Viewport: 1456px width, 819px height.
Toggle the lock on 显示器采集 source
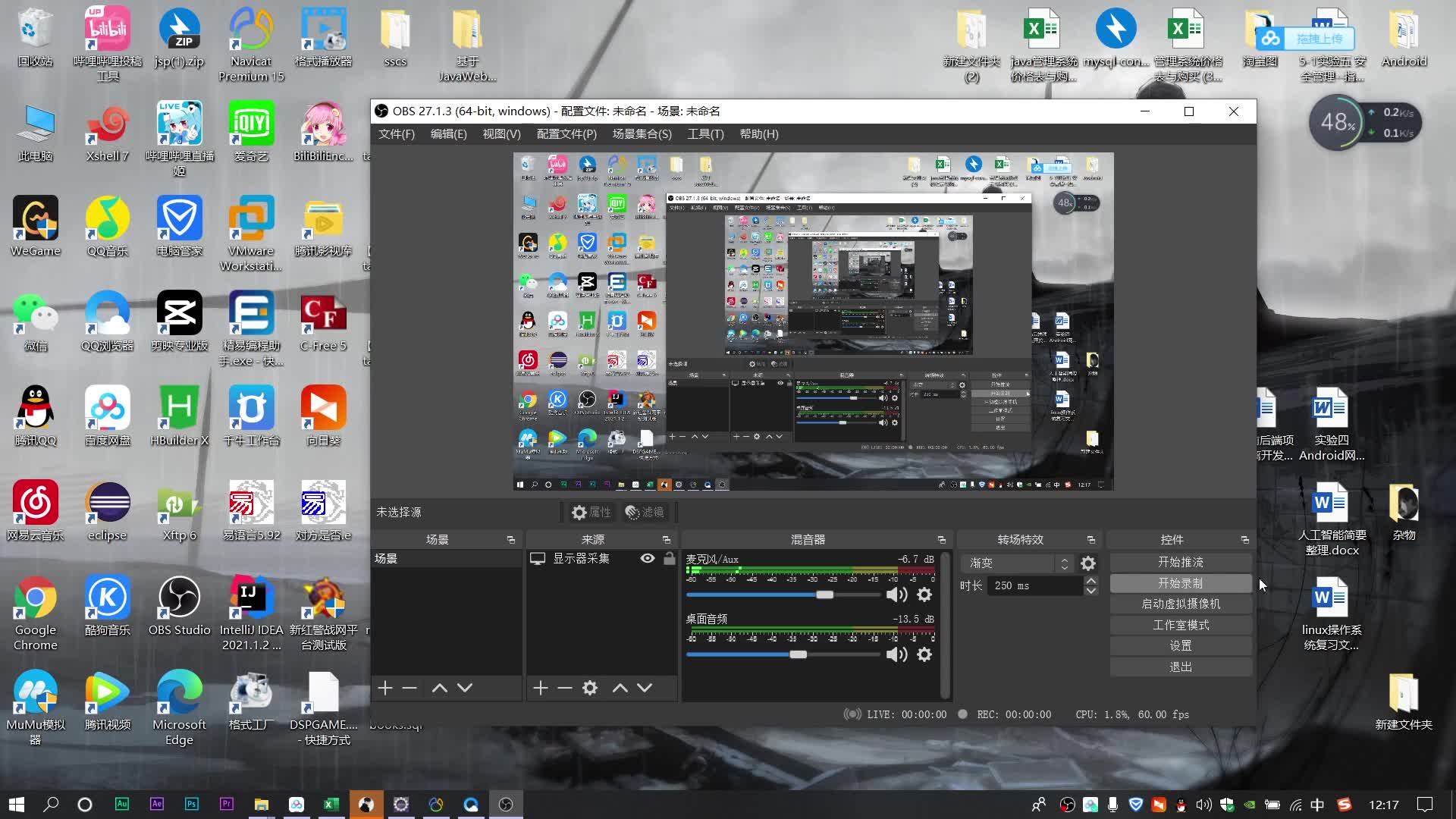669,558
